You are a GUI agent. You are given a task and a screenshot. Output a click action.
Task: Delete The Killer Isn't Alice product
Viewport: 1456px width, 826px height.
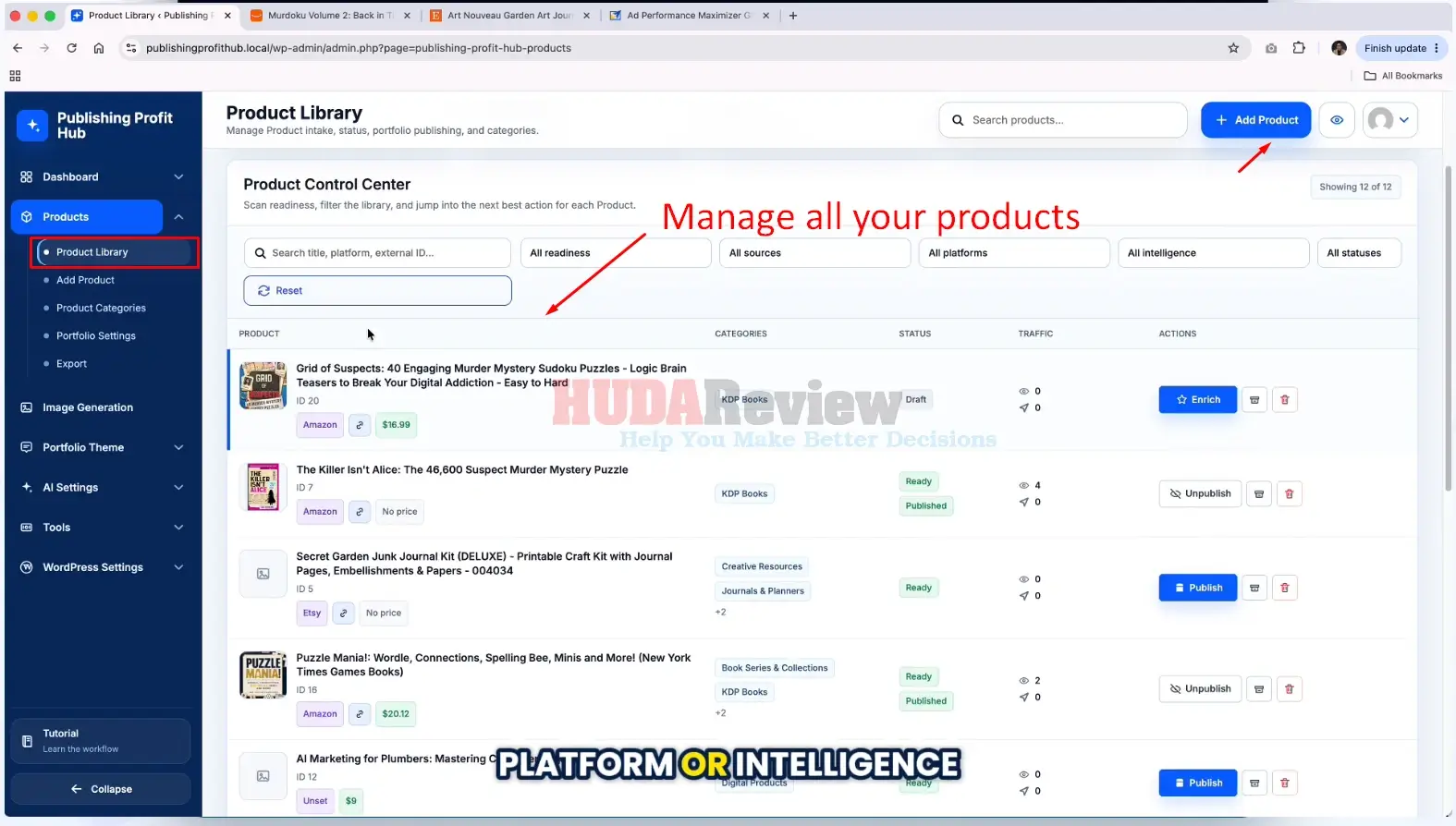(1290, 494)
